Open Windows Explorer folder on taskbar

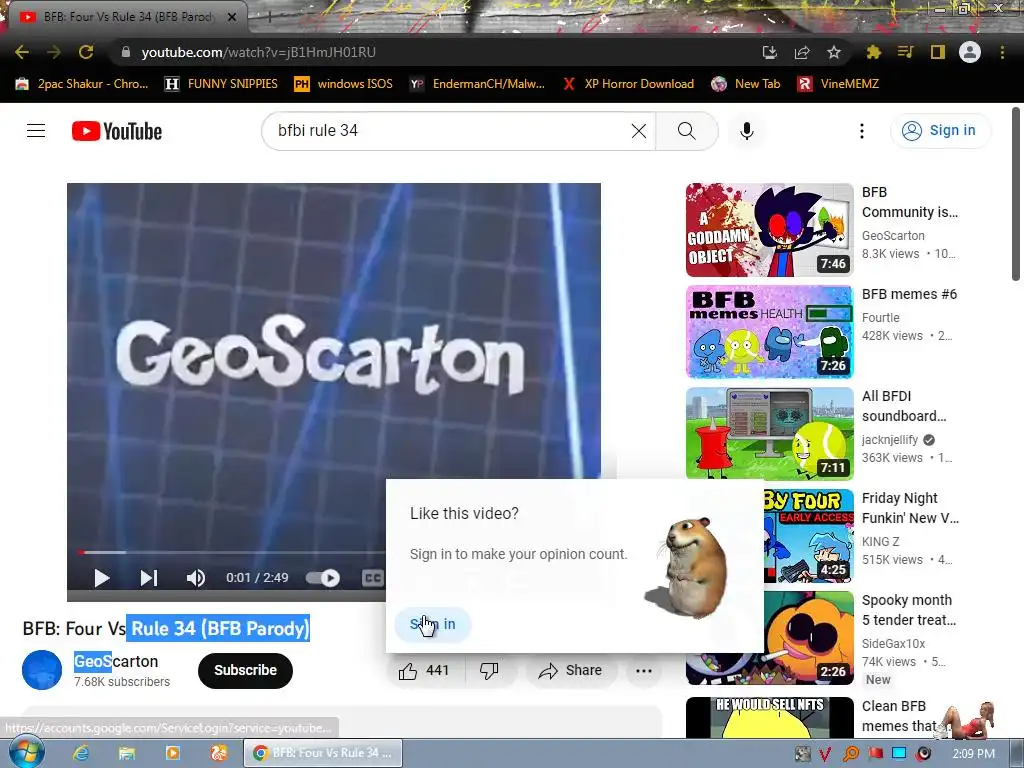pos(127,754)
